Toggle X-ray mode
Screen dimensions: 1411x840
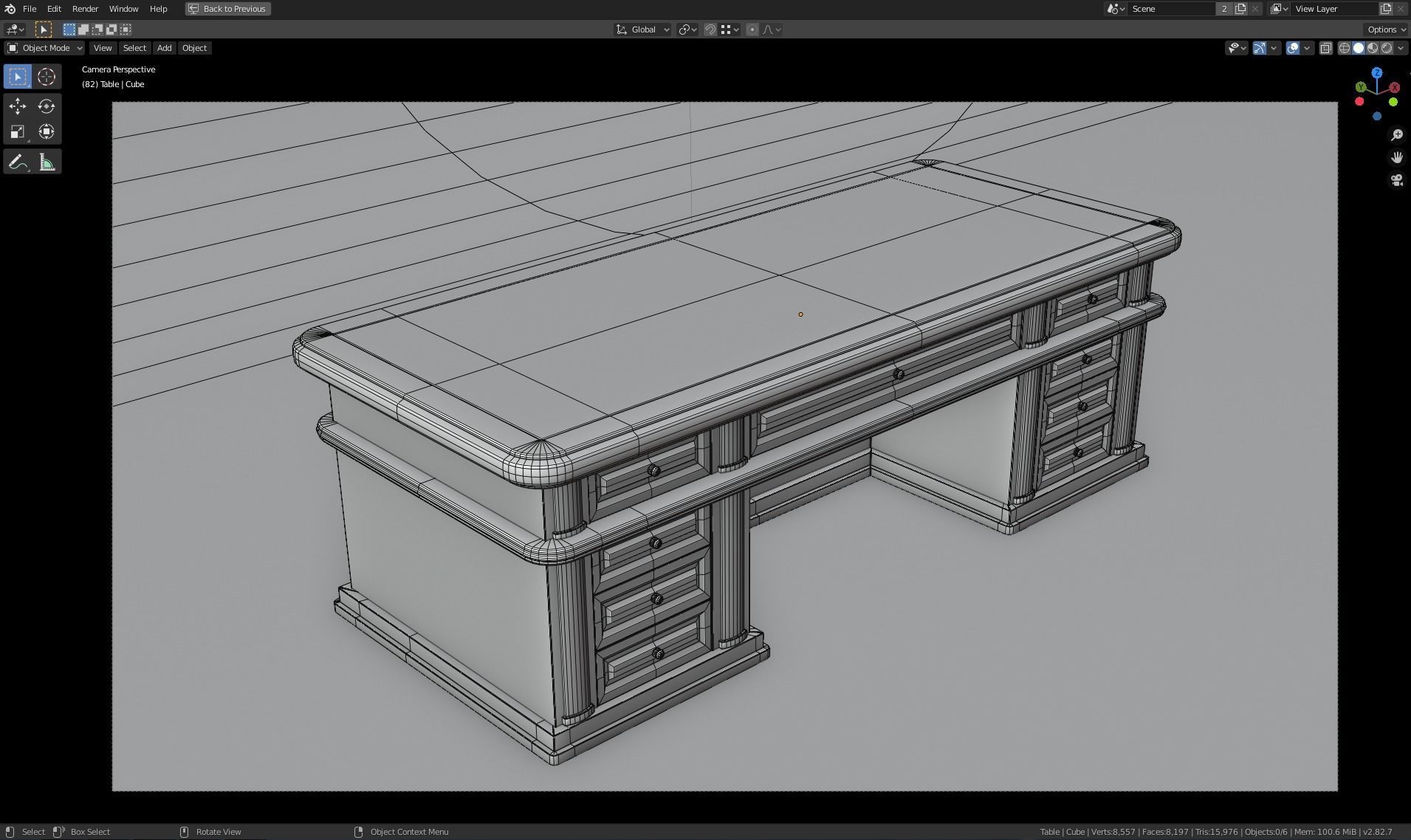(x=1326, y=48)
